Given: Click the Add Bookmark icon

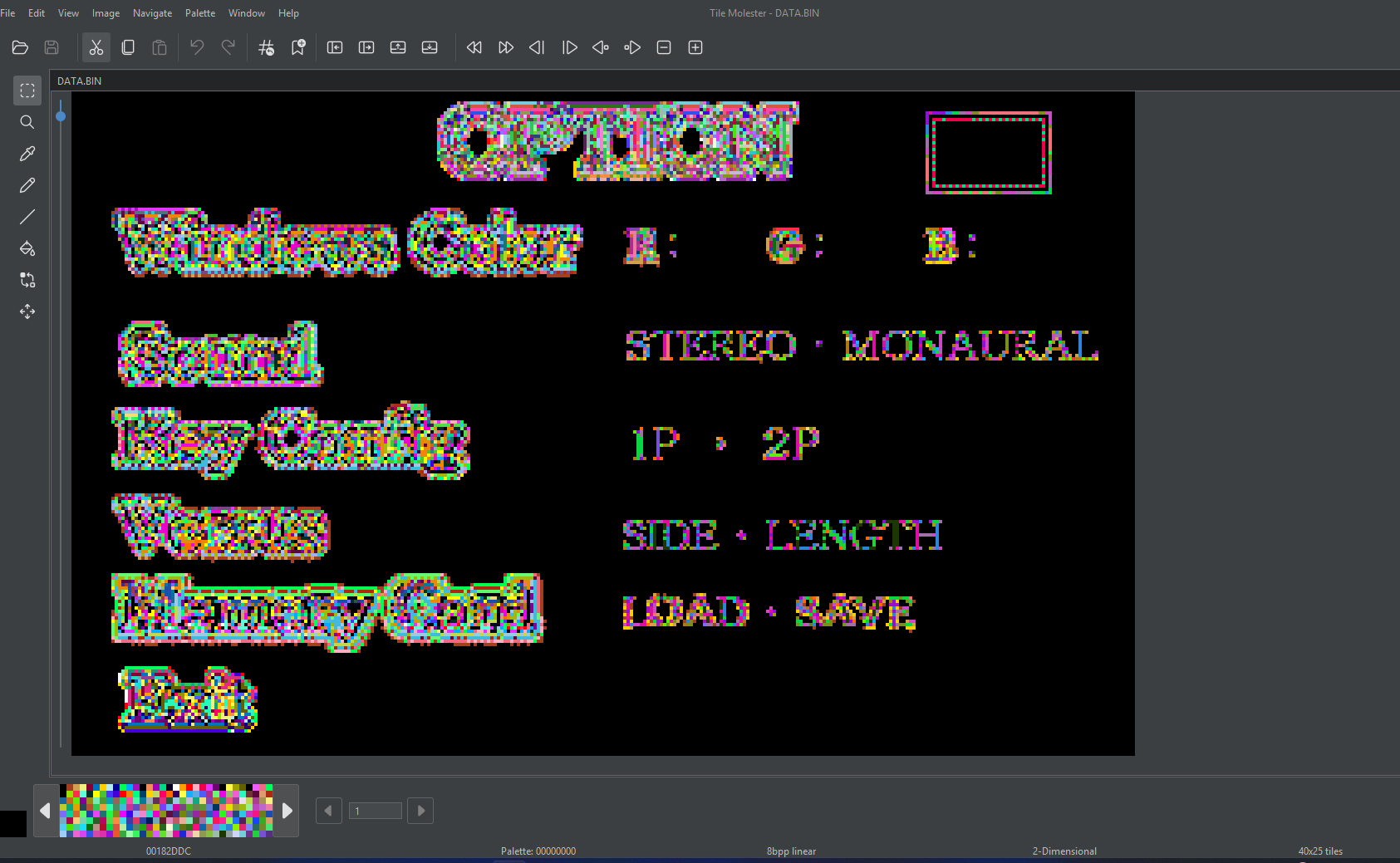Looking at the screenshot, I should coord(297,47).
